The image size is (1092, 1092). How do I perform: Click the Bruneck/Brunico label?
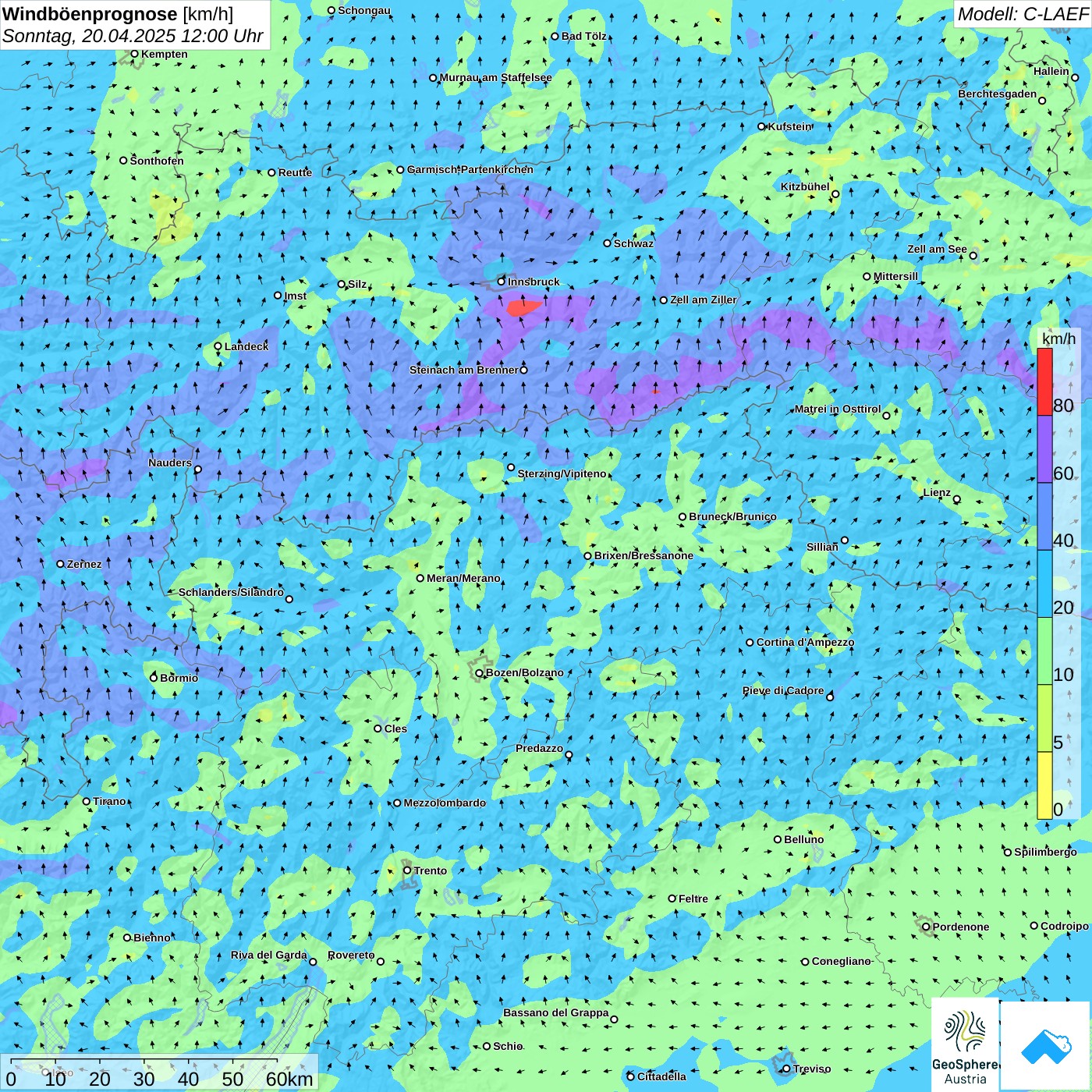click(x=732, y=516)
